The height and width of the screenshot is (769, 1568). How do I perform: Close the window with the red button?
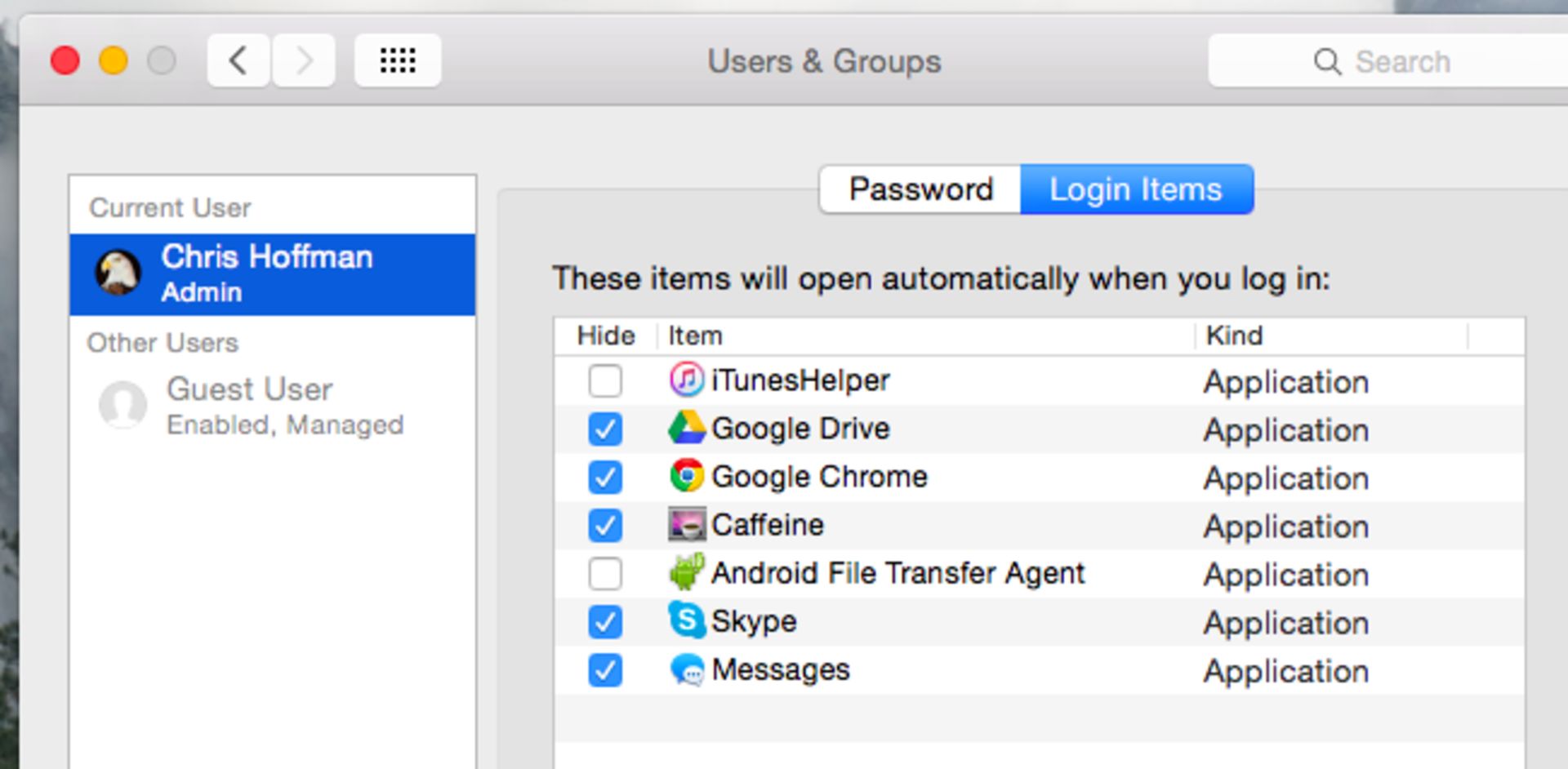point(65,61)
